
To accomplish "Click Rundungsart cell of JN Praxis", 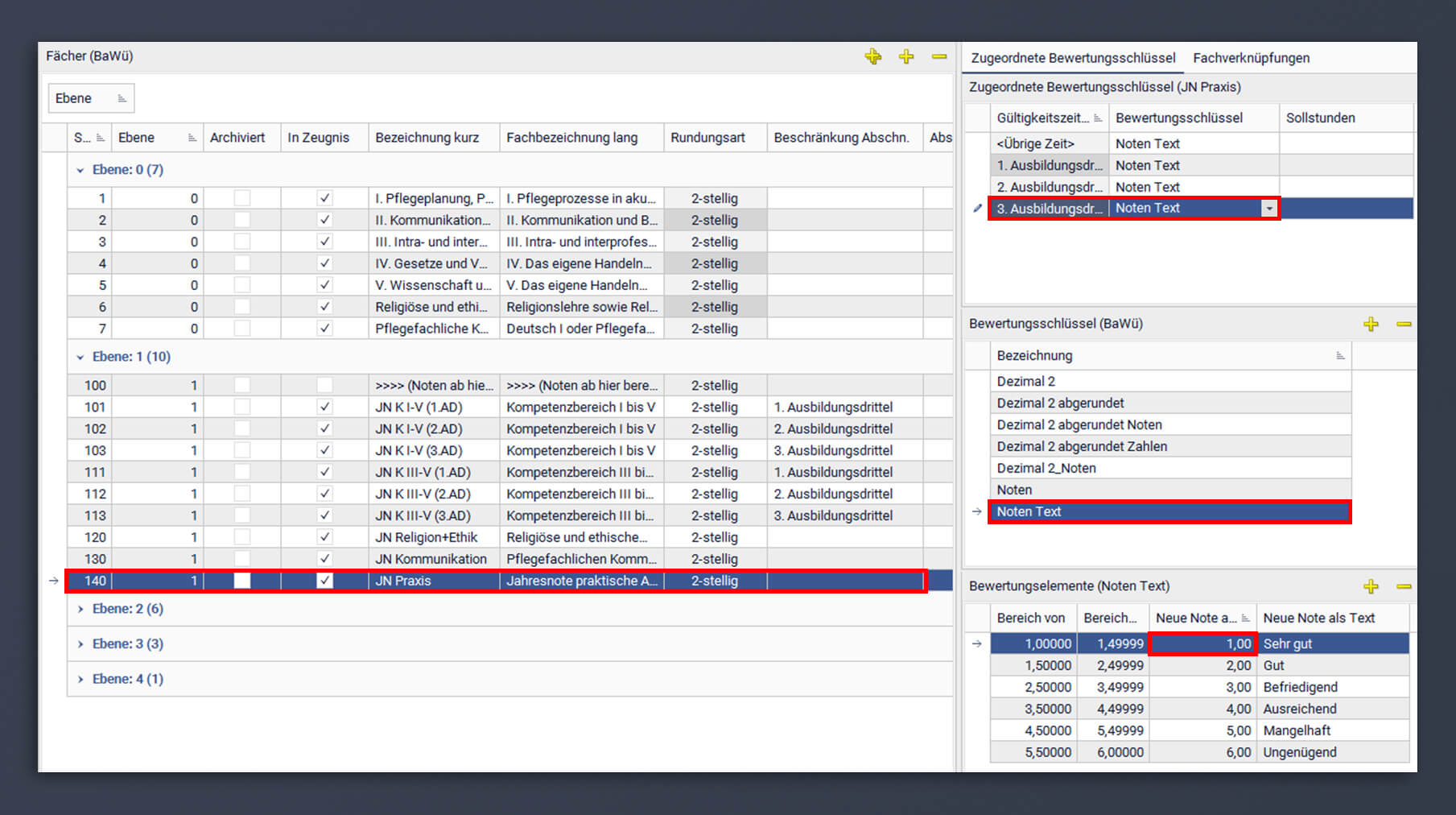I will (715, 581).
